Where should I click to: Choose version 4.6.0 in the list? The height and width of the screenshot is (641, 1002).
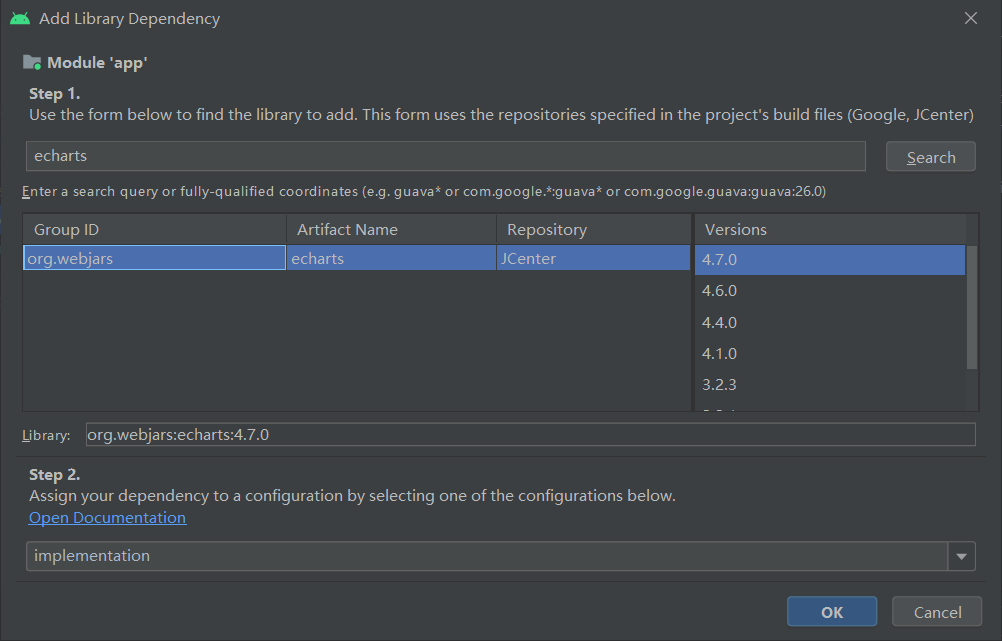point(829,291)
